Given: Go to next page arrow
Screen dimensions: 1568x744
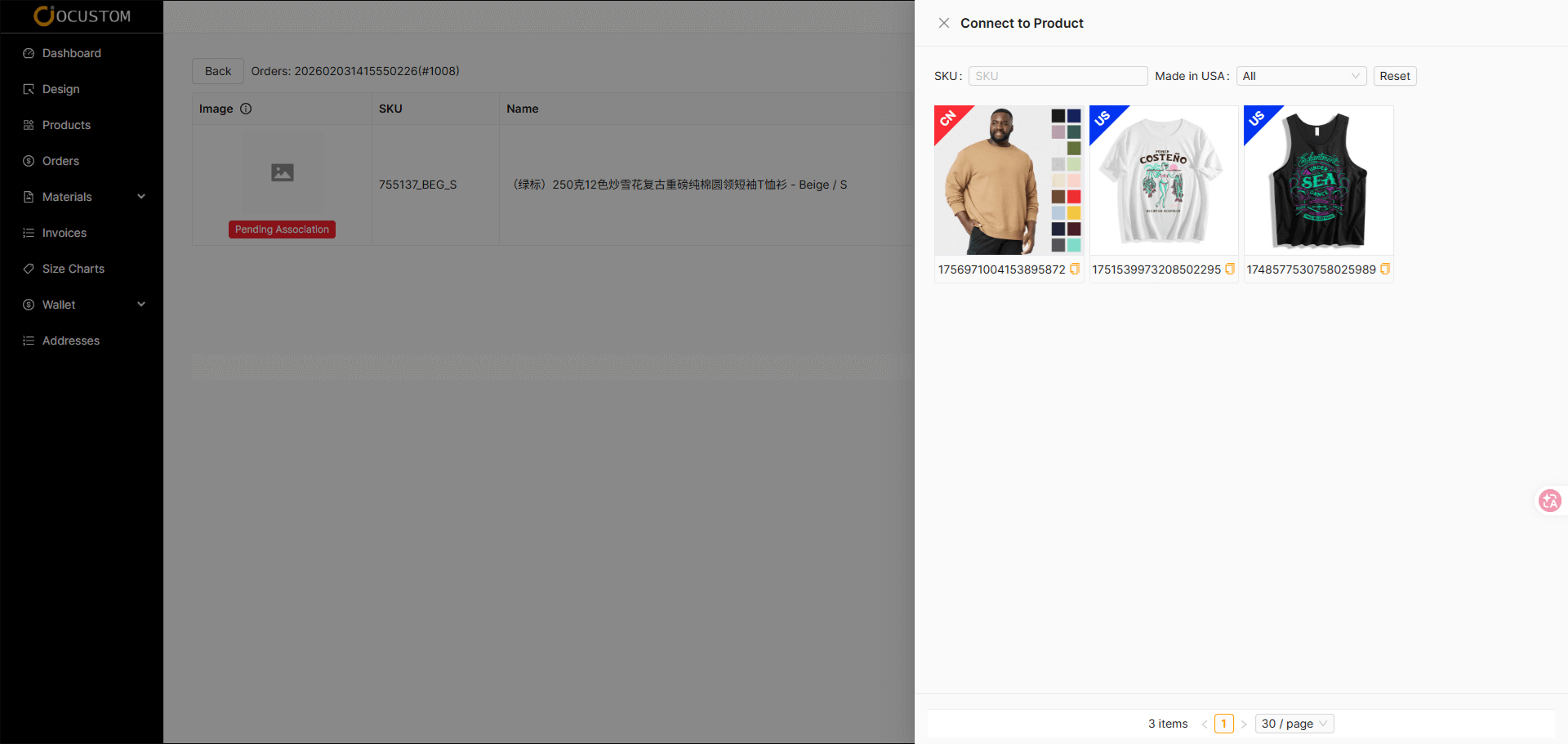Looking at the screenshot, I should point(1244,724).
